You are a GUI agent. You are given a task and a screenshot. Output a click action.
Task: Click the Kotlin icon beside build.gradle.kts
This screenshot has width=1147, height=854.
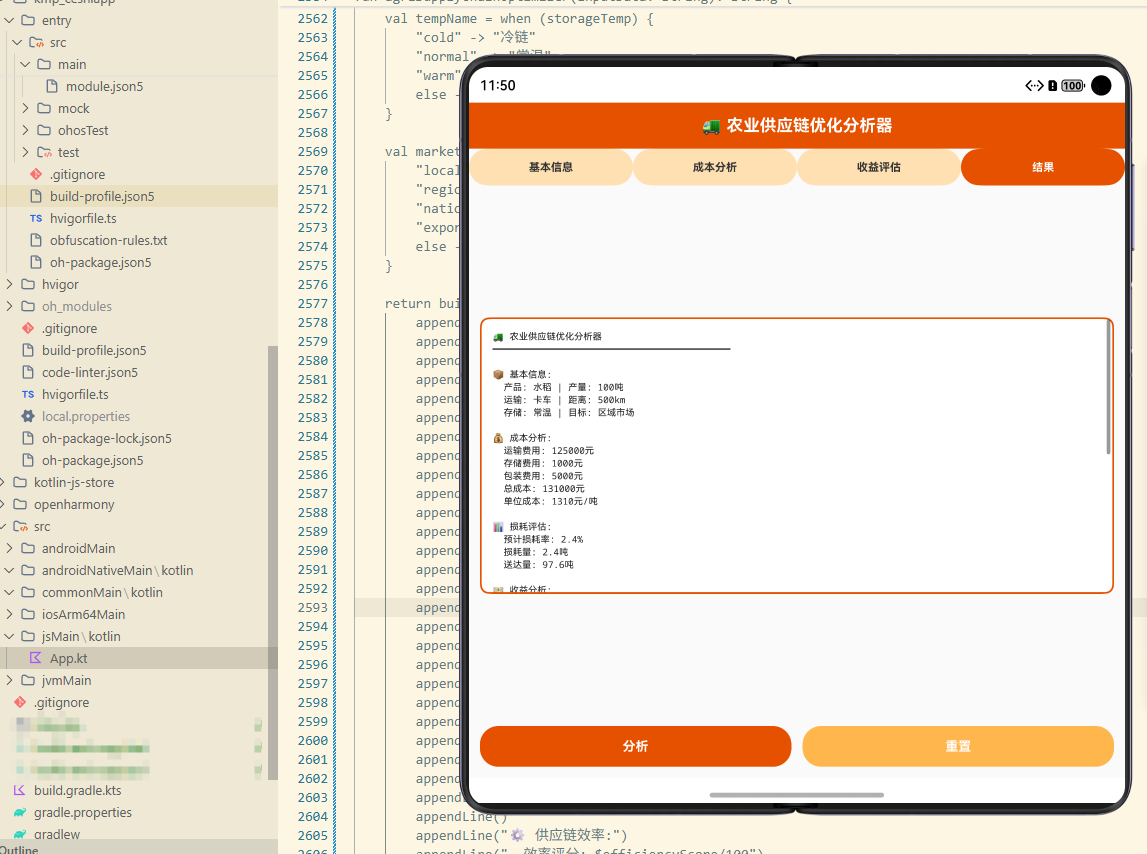pos(20,790)
